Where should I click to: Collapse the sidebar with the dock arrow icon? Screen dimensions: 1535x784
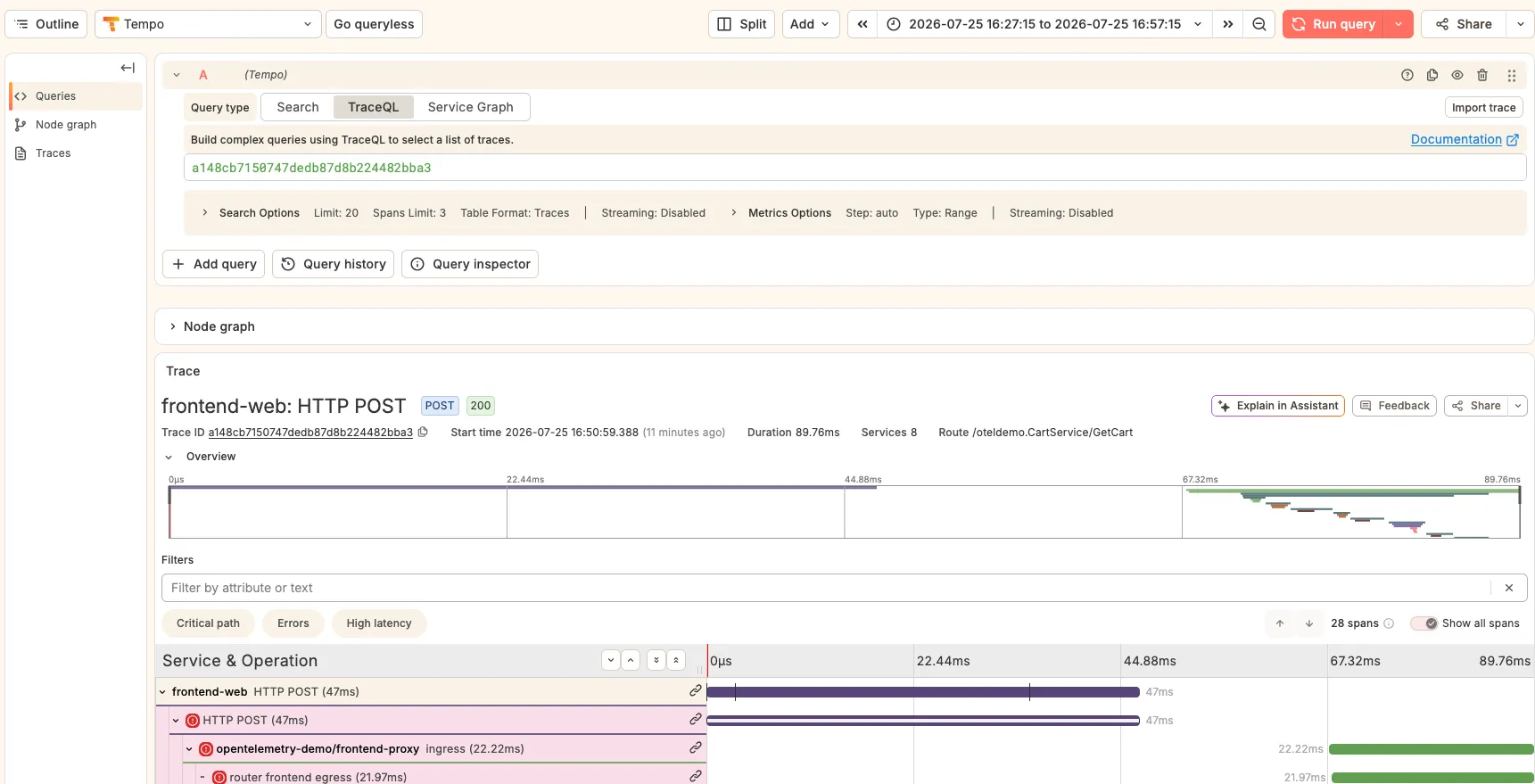tap(128, 68)
